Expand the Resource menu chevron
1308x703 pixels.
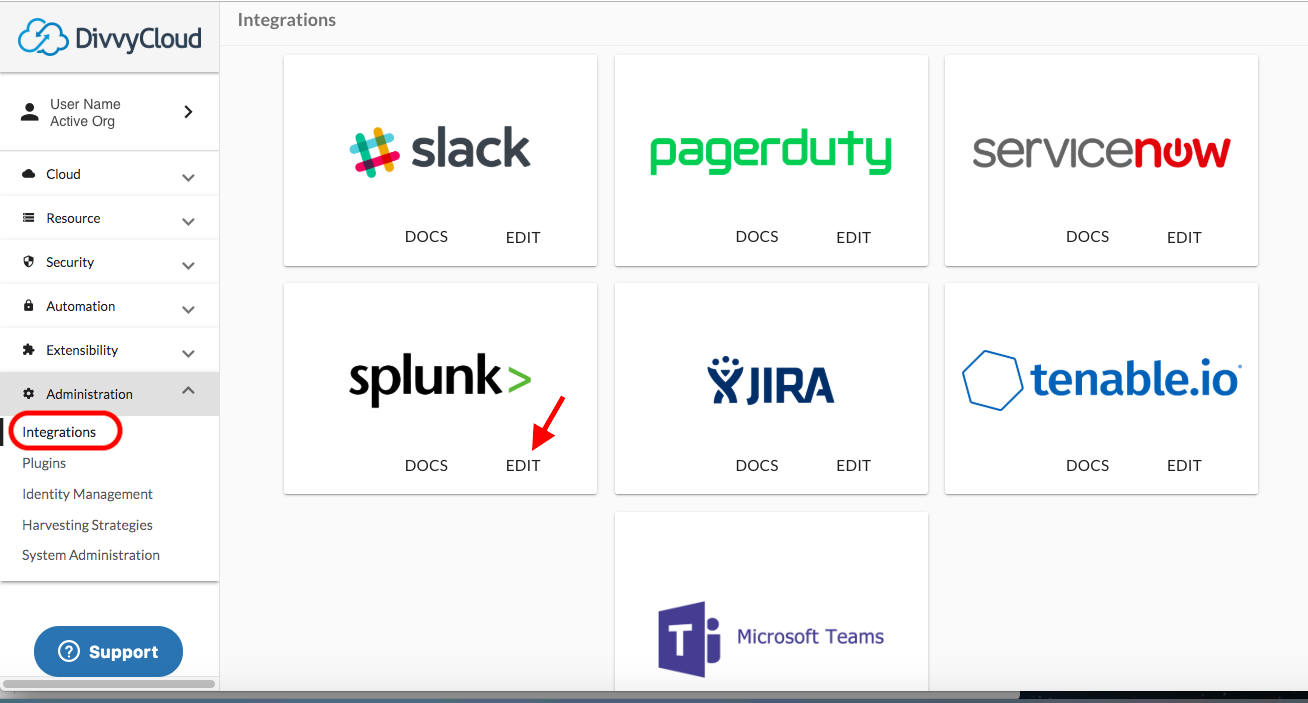pos(188,222)
